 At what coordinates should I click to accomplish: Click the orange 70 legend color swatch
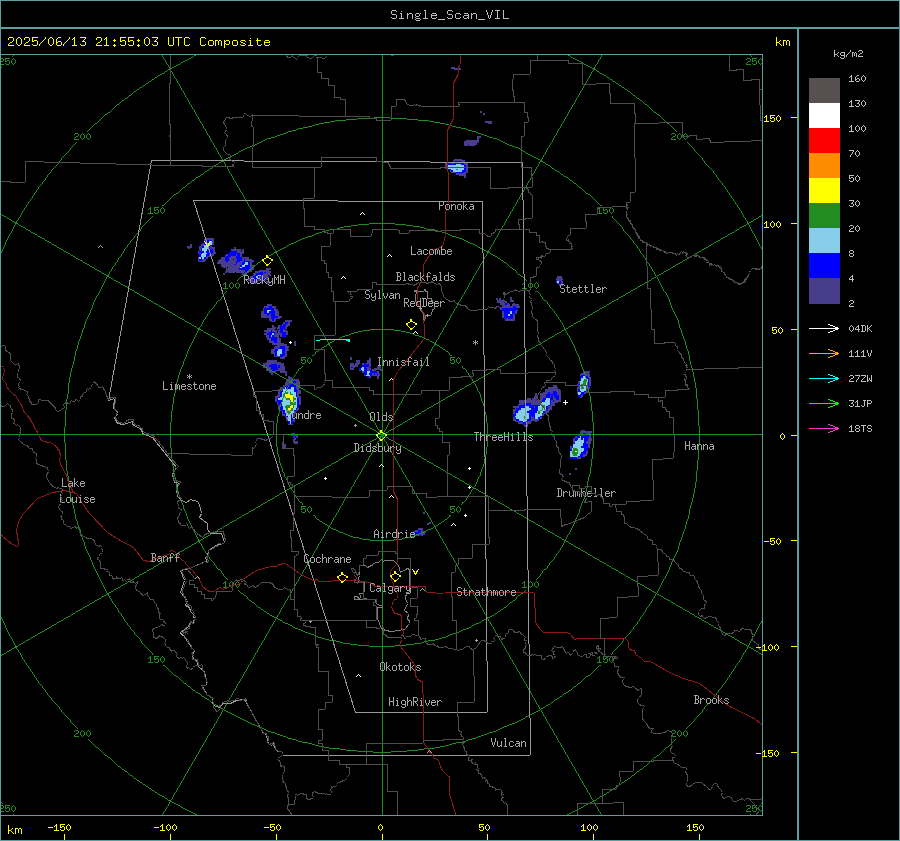tap(824, 166)
